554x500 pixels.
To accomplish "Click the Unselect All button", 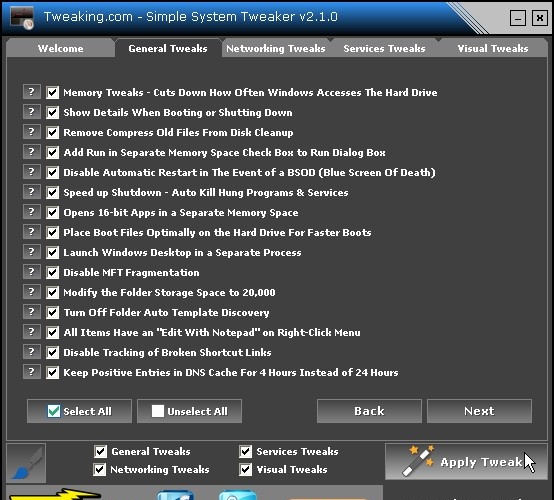I will tap(189, 411).
